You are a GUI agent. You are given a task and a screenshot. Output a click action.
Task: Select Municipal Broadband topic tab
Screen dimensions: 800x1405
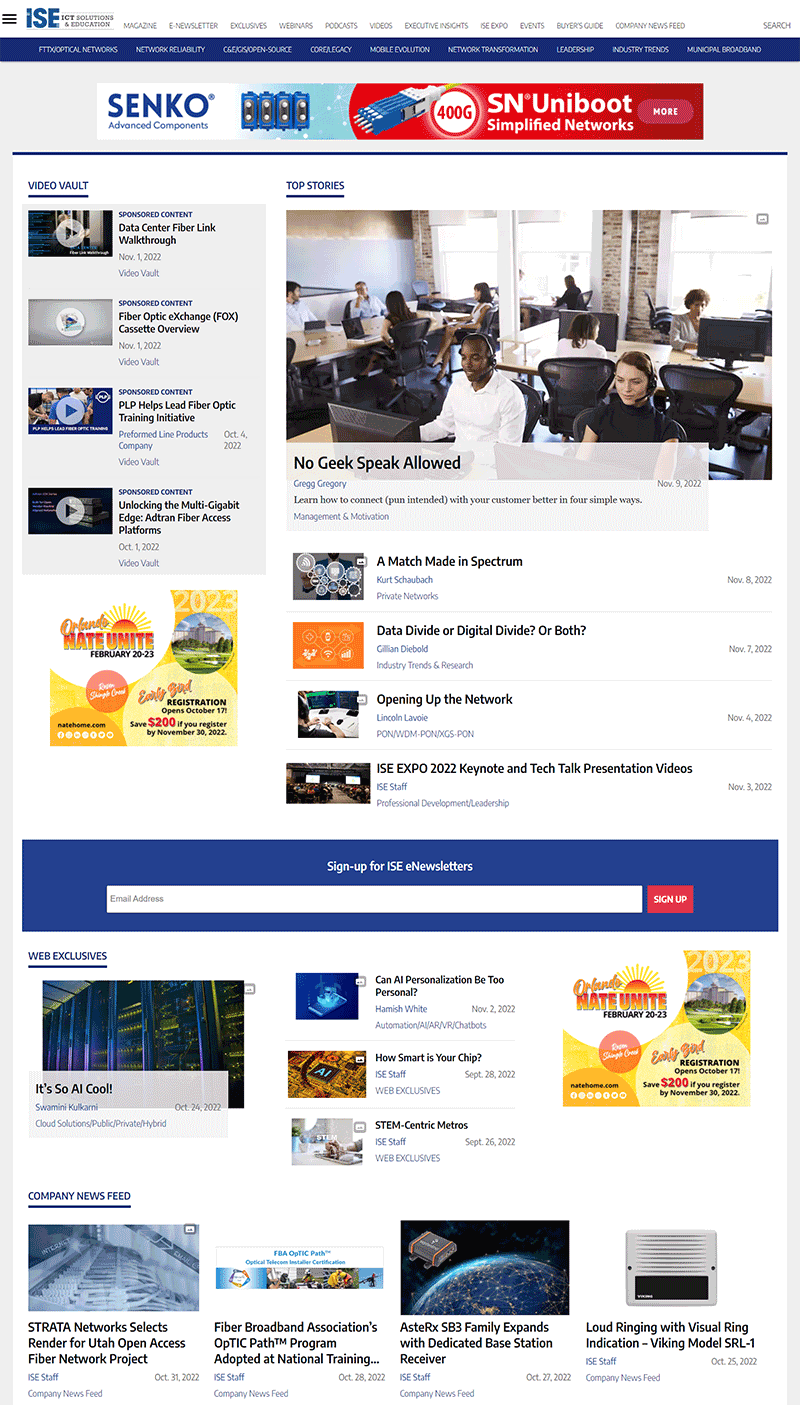pyautogui.click(x=724, y=49)
